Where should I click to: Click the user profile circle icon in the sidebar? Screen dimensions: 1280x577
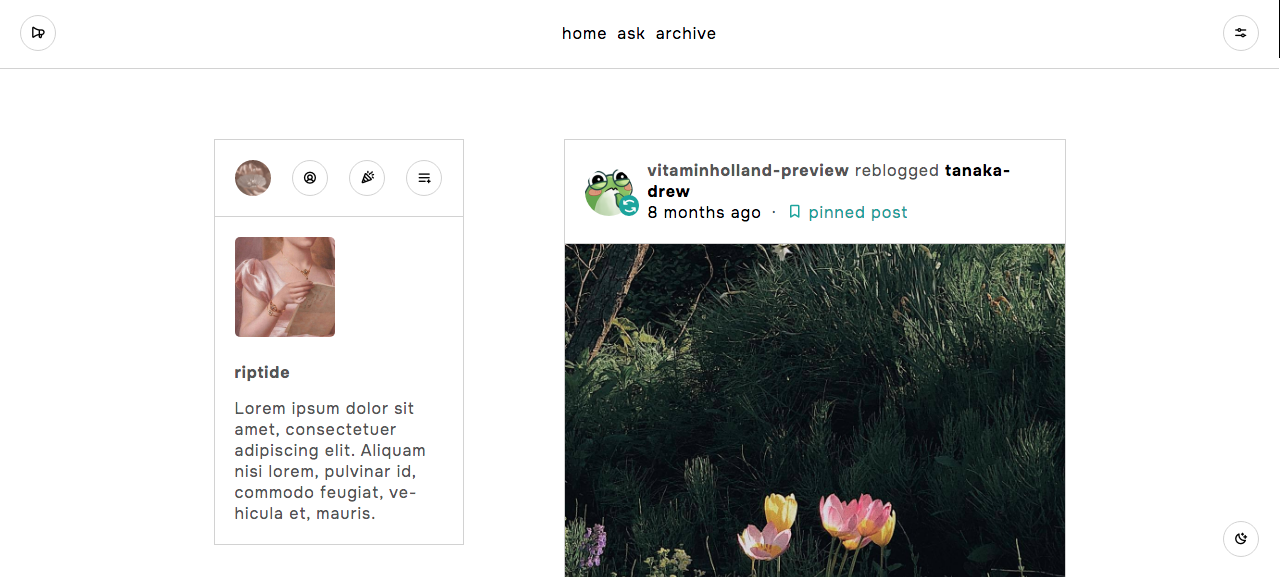[x=310, y=178]
